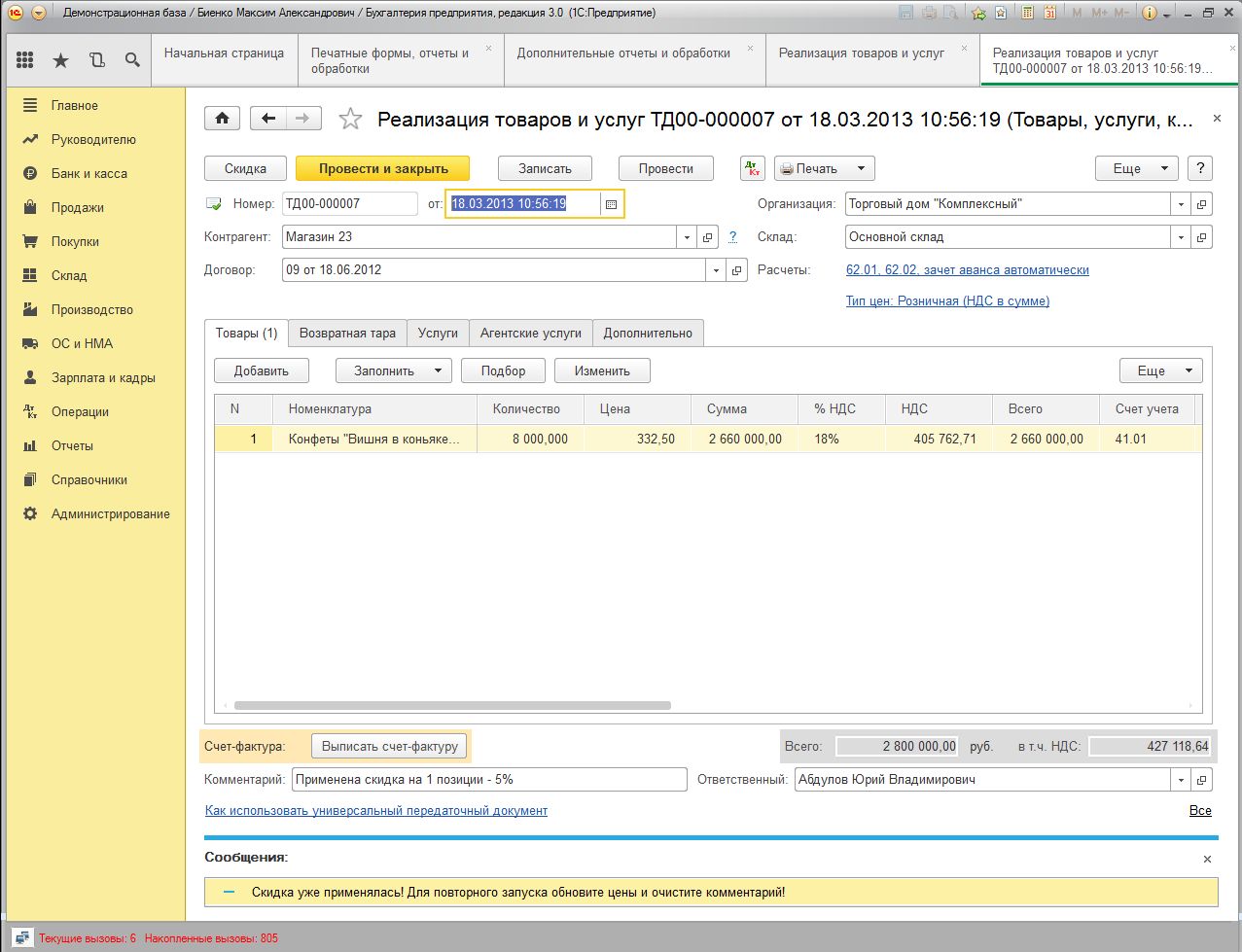Switch to Услуги tab
This screenshot has height=952, width=1242.
click(438, 333)
